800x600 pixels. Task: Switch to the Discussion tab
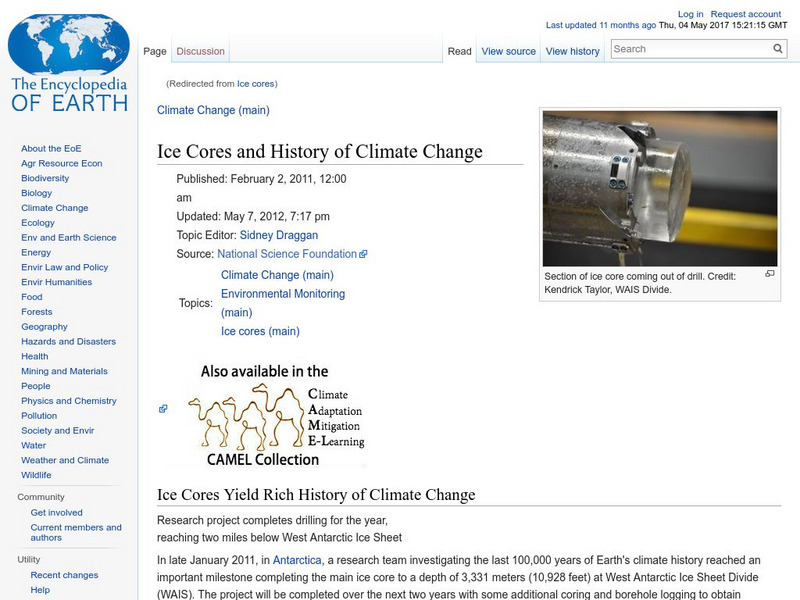pyautogui.click(x=200, y=51)
